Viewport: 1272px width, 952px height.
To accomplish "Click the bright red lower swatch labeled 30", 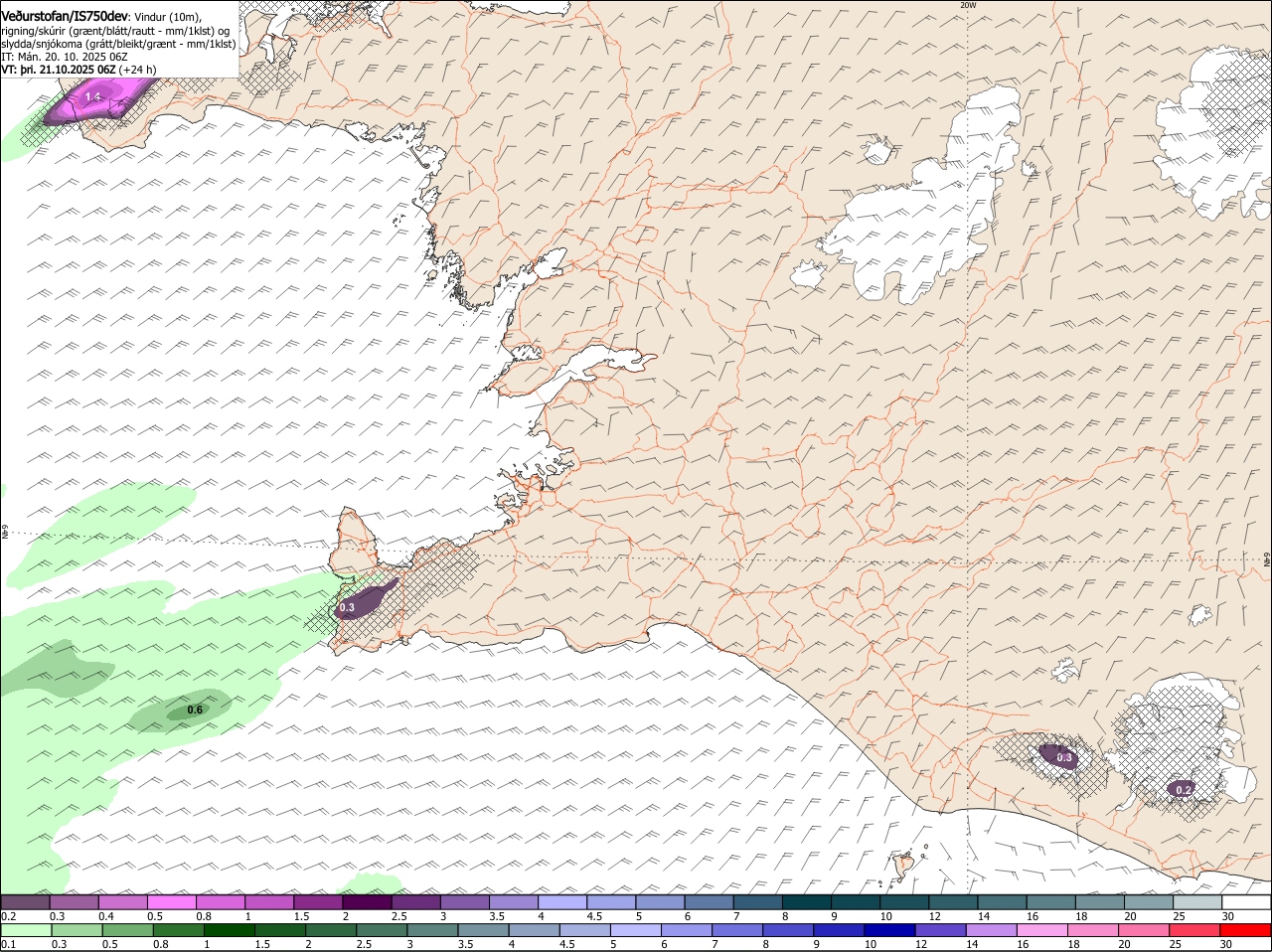I will 1246,930.
